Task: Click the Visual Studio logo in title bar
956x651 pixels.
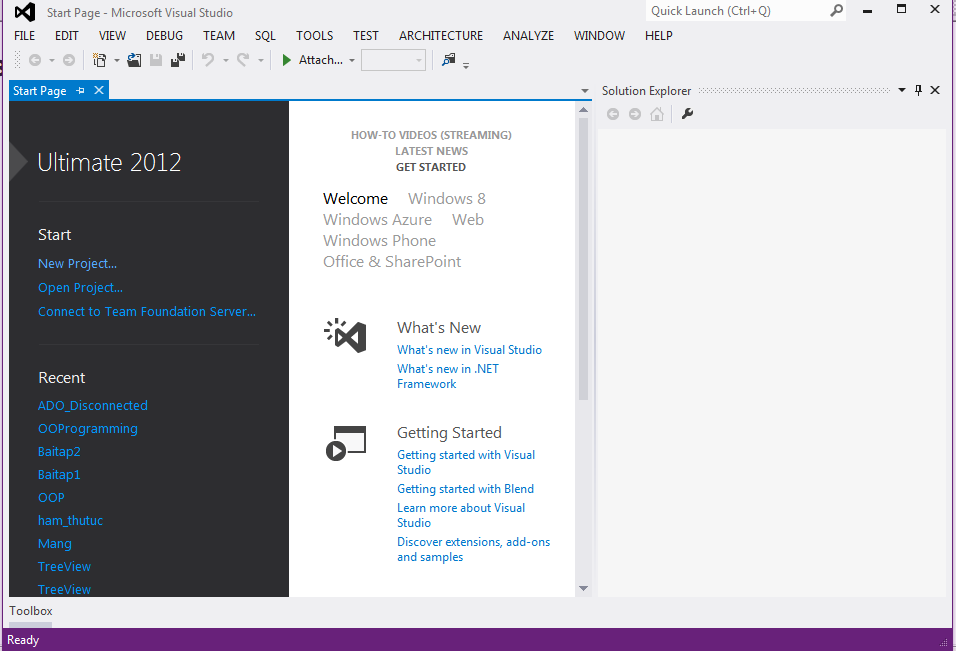Action: pyautogui.click(x=25, y=12)
